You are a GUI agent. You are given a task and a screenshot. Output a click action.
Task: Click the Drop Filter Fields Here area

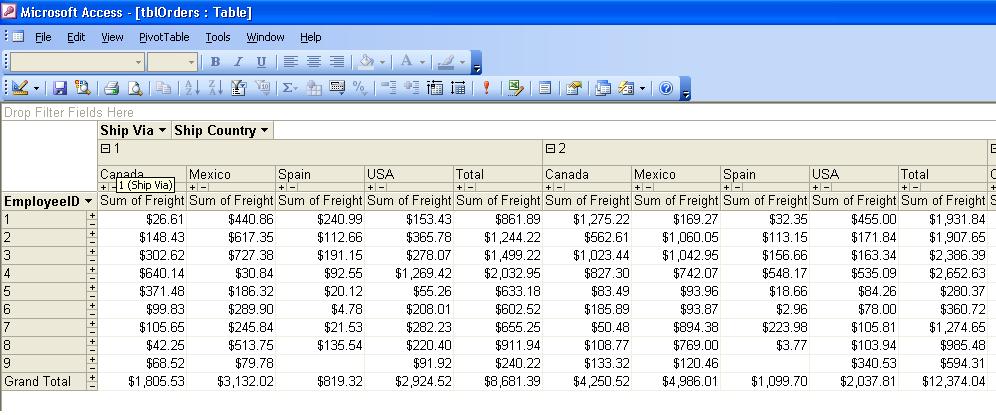pyautogui.click(x=498, y=112)
